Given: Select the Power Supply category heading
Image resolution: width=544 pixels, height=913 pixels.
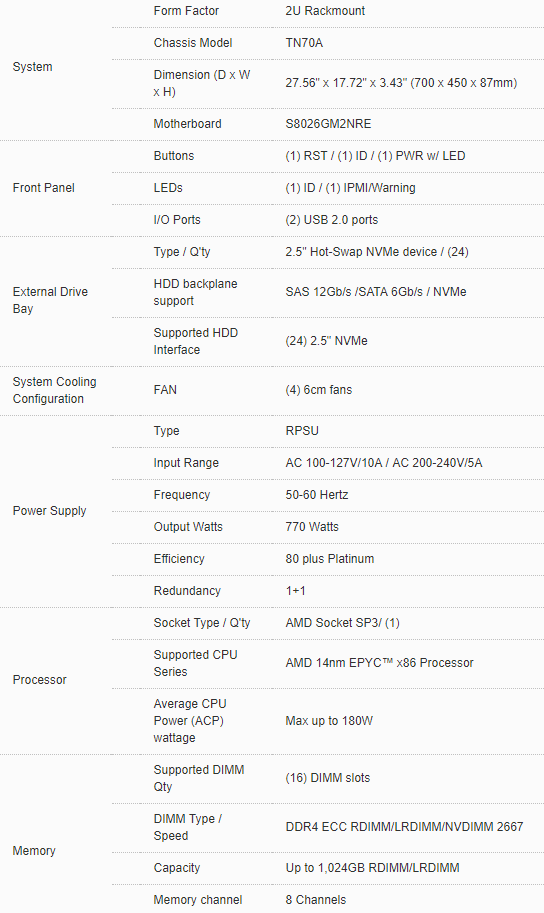Looking at the screenshot, I should pos(50,511).
